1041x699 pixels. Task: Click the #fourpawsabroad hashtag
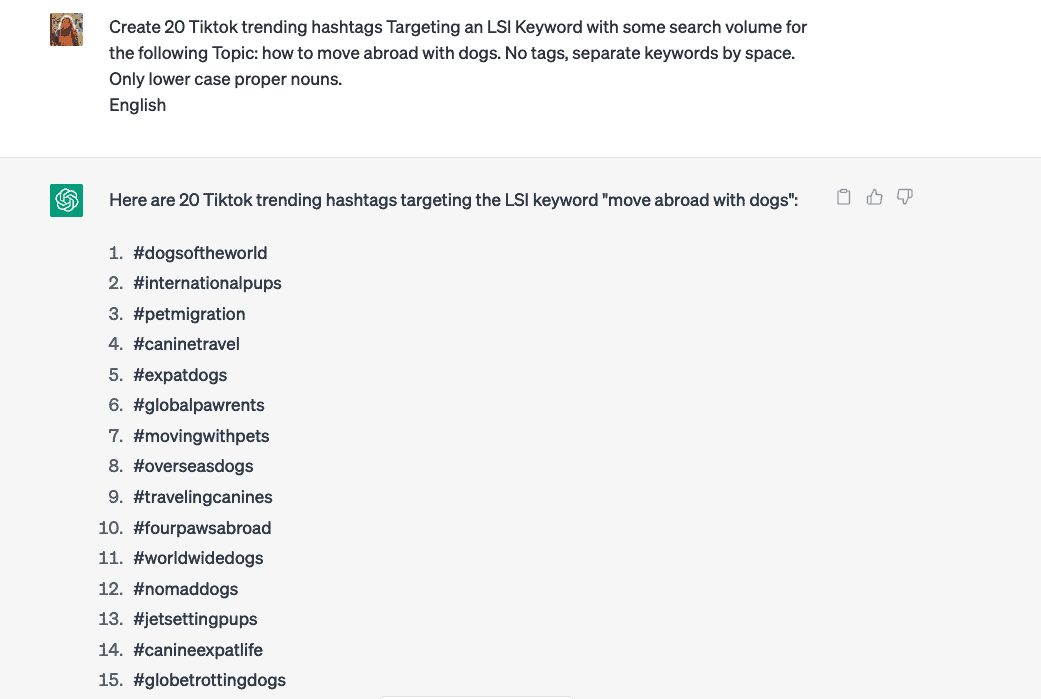coord(202,528)
